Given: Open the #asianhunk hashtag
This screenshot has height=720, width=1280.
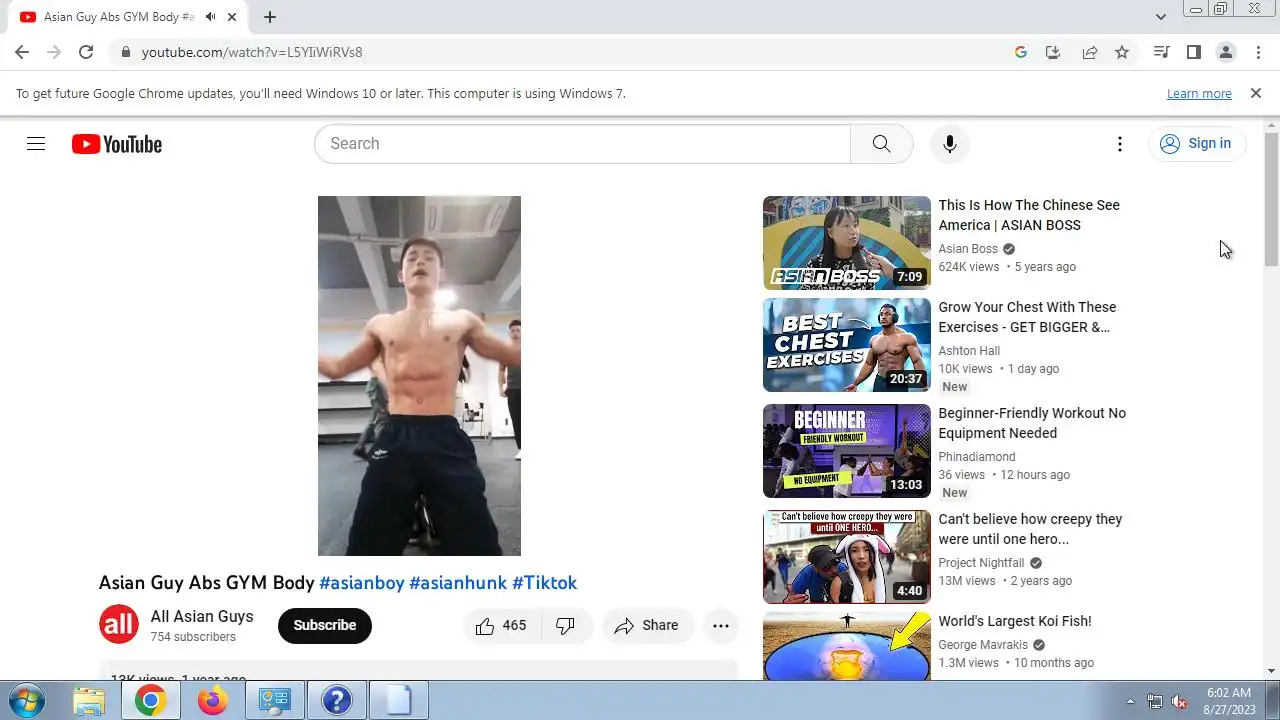Looking at the screenshot, I should pyautogui.click(x=458, y=583).
